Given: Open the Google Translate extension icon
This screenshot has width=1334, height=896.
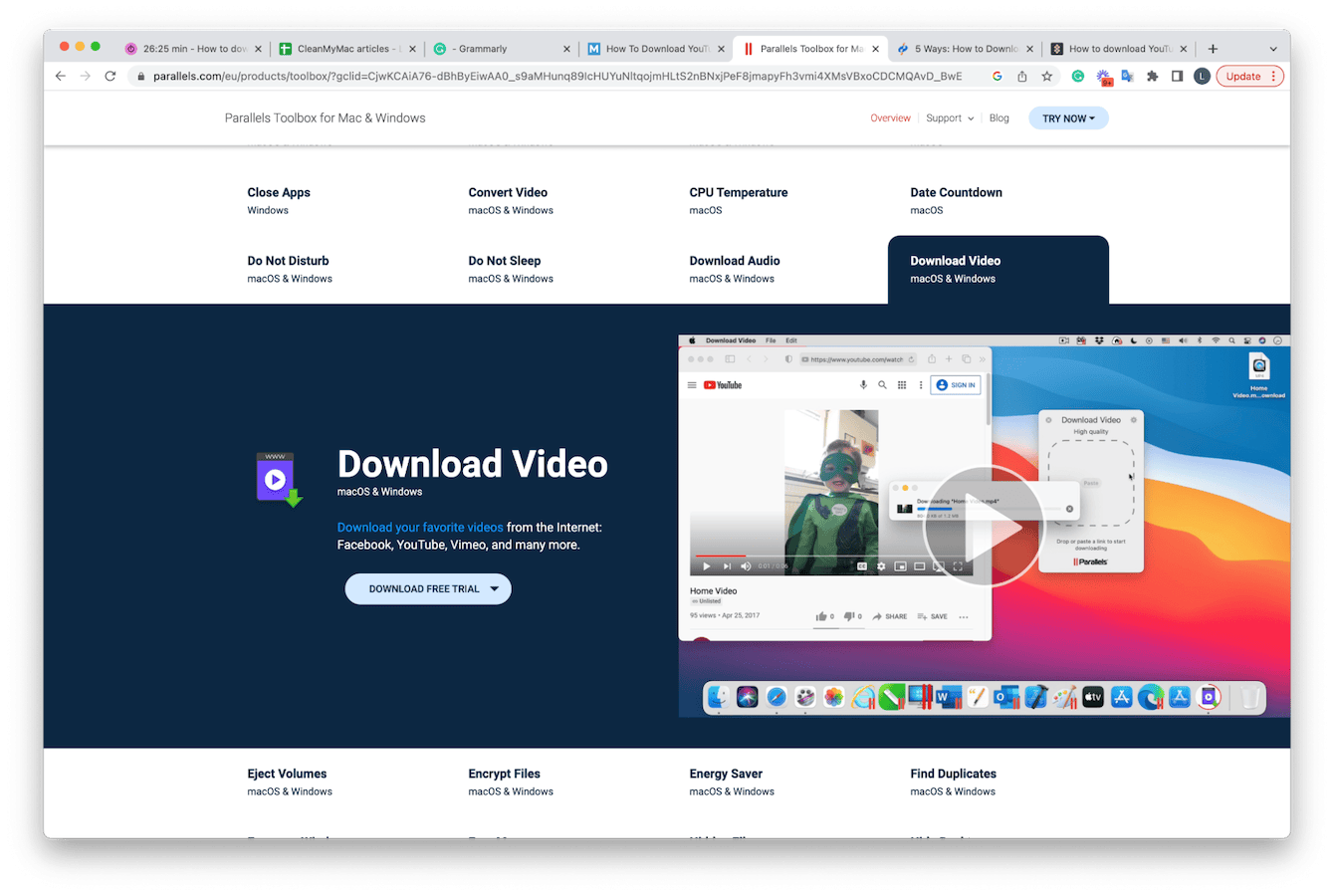Looking at the screenshot, I should pos(1129,76).
